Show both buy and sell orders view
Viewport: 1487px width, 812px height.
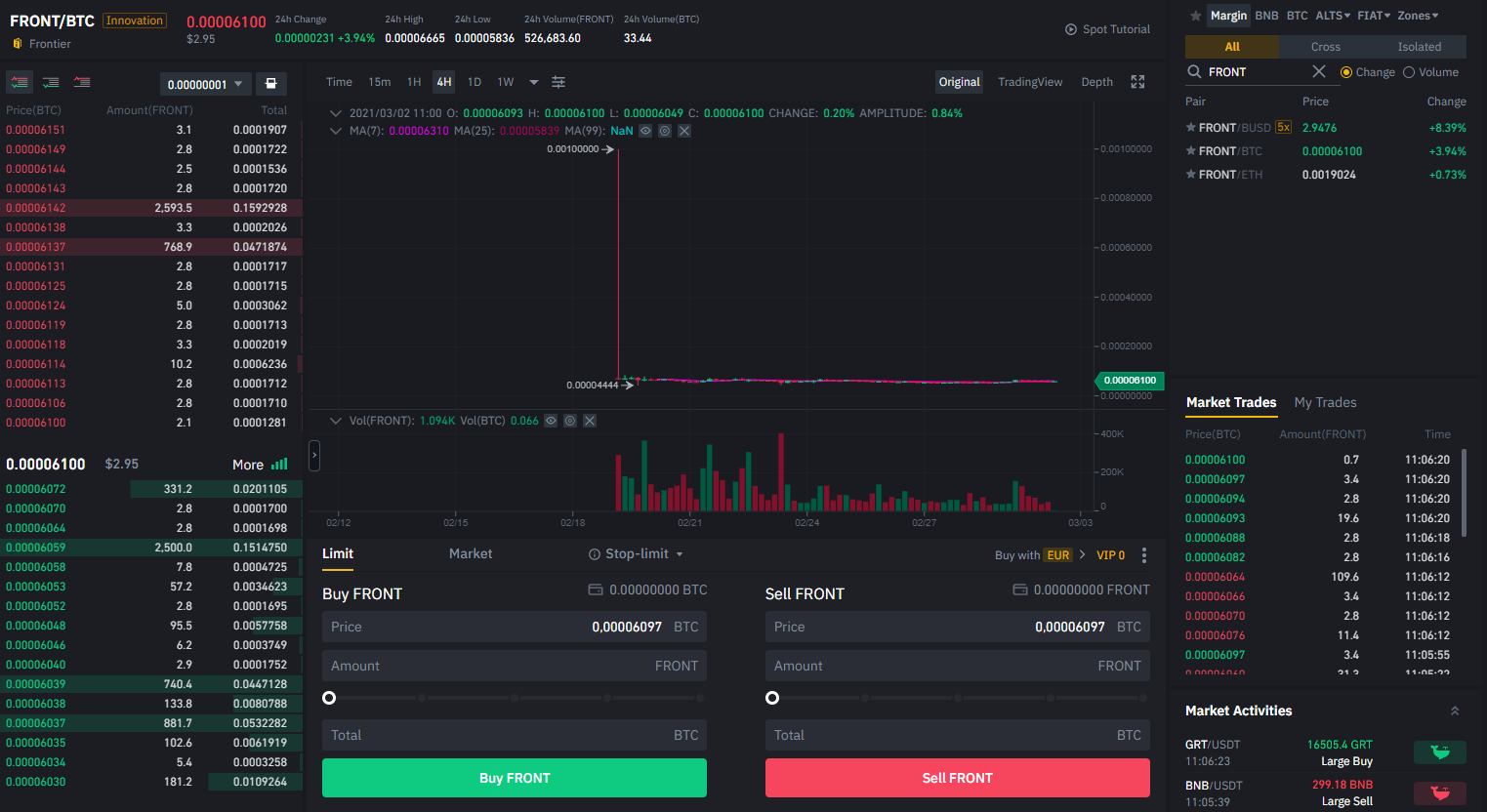(20, 83)
